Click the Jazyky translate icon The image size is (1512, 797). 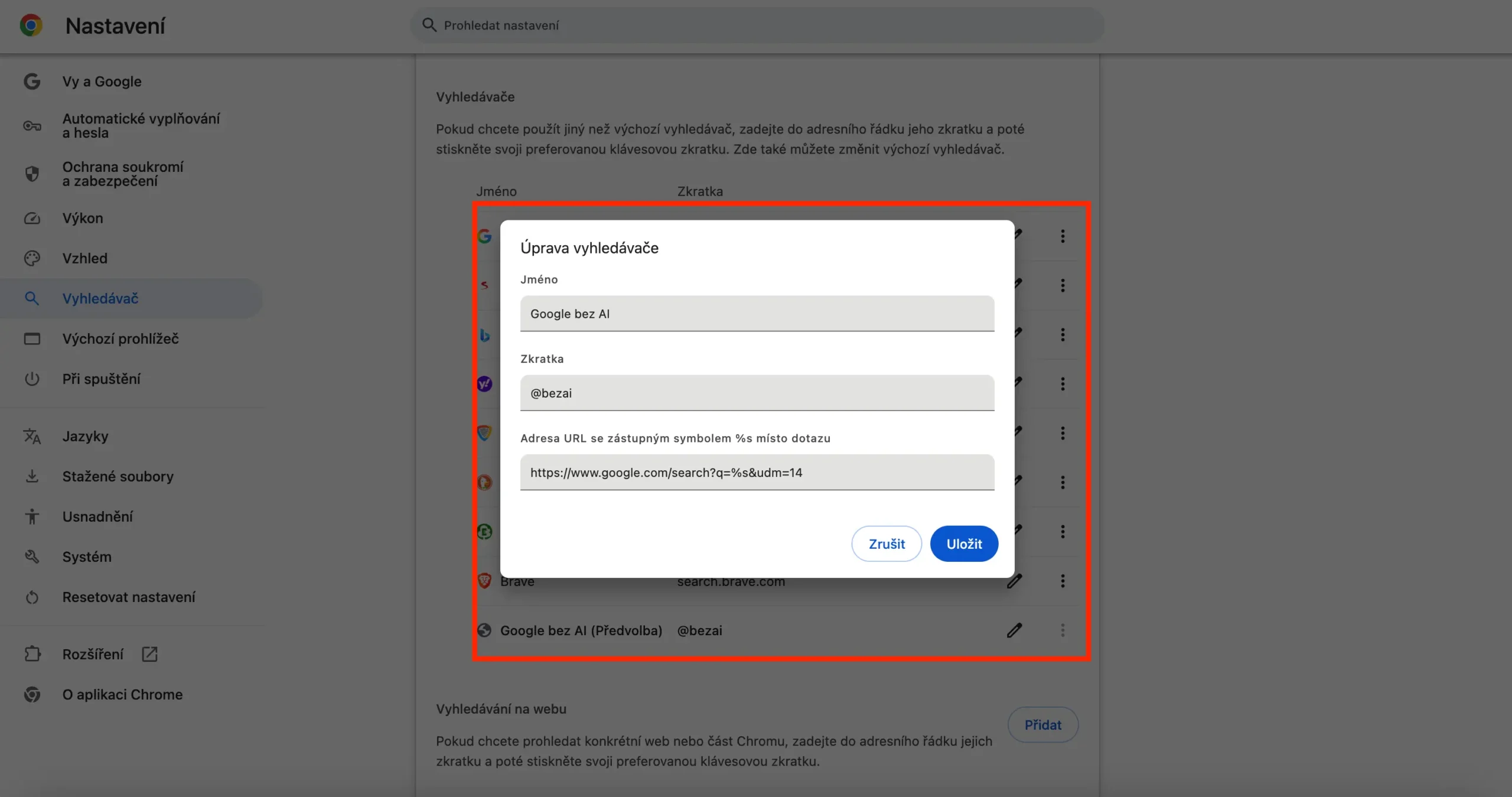coord(32,437)
